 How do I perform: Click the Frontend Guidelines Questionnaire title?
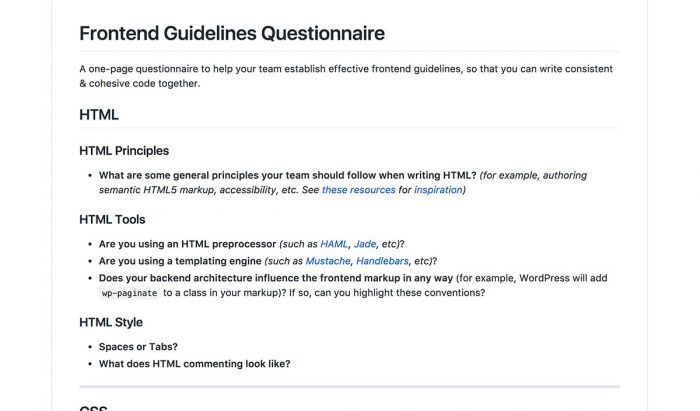click(x=232, y=33)
